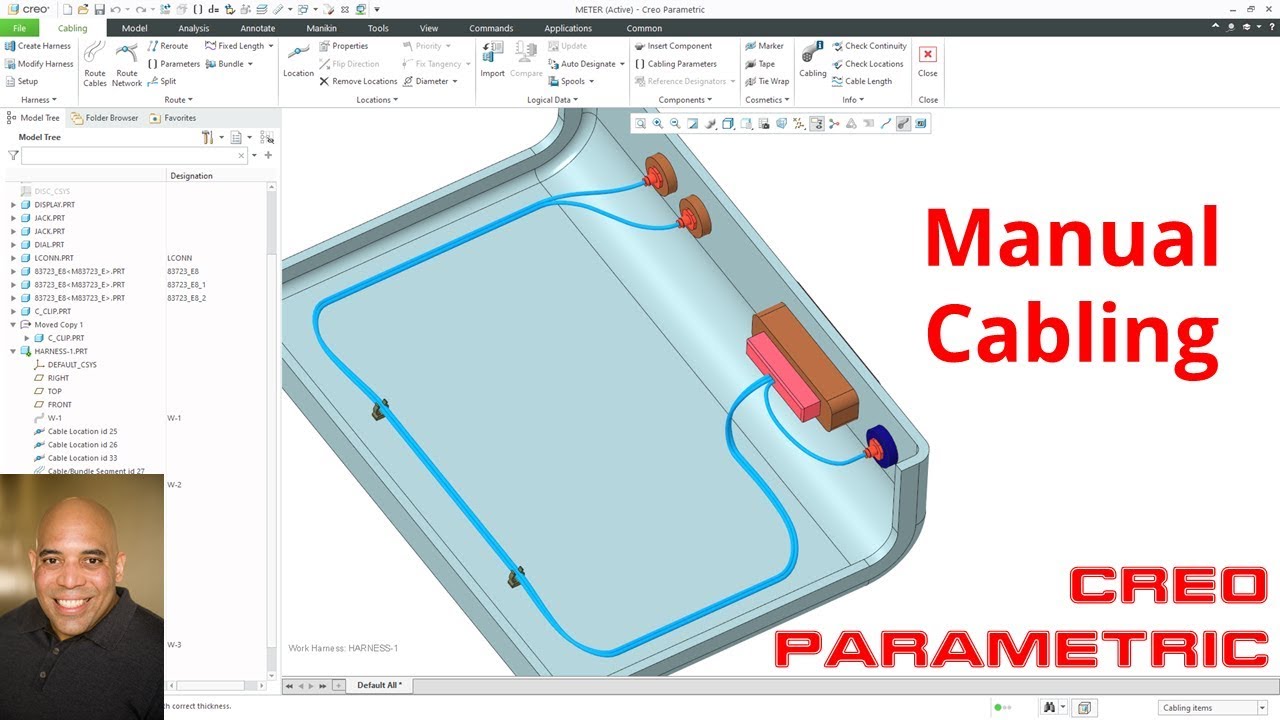
Task: Collapse Moved Copy 1 node
Action: tap(13, 325)
